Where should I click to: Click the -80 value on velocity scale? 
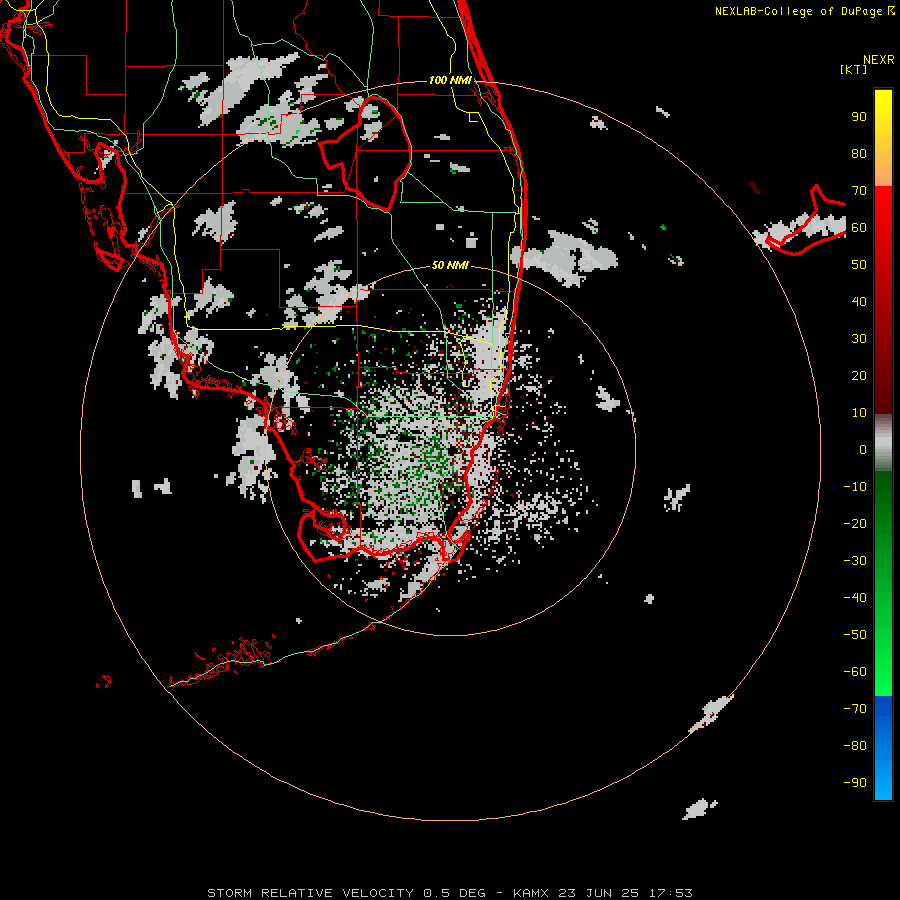(x=855, y=746)
